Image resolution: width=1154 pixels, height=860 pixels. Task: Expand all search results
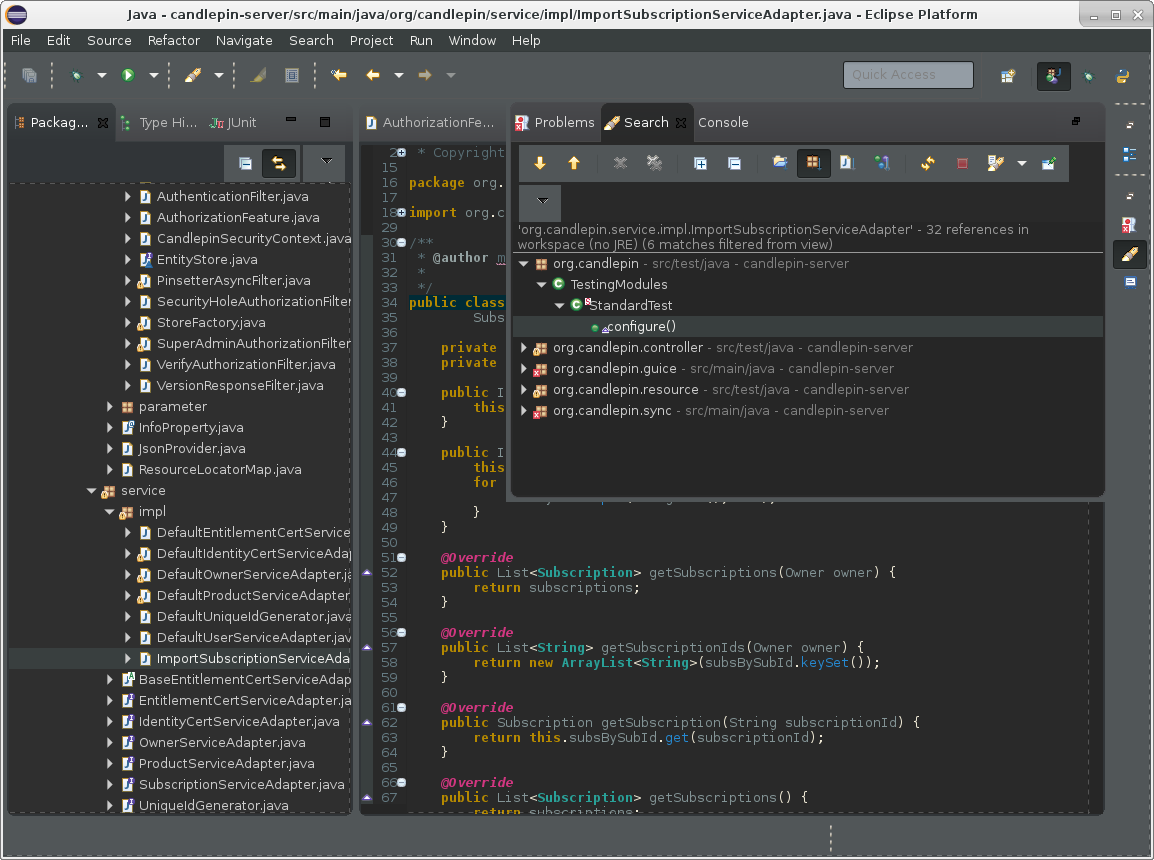pos(701,163)
